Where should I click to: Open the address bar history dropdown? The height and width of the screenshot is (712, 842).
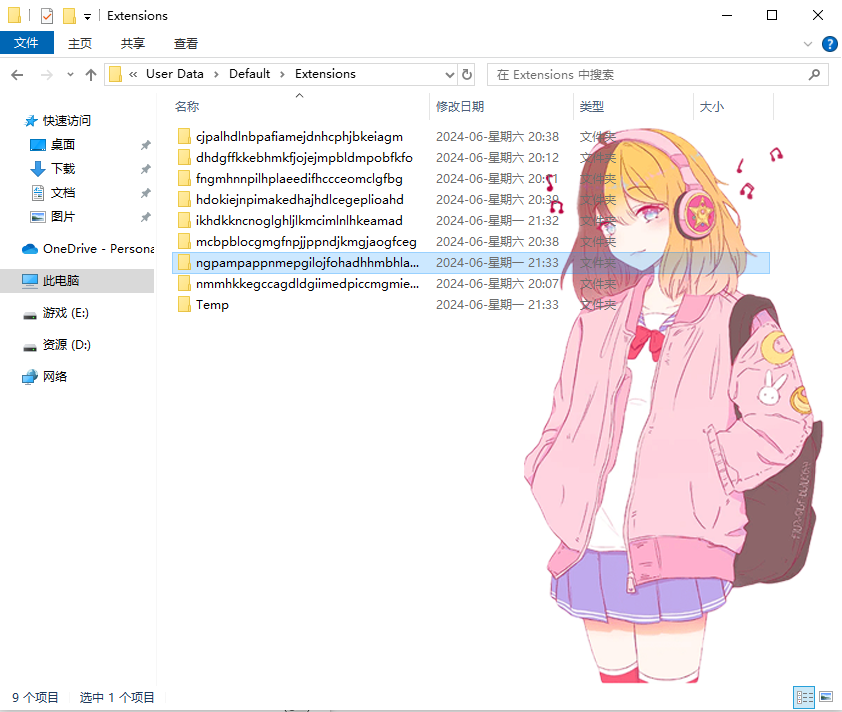[450, 75]
